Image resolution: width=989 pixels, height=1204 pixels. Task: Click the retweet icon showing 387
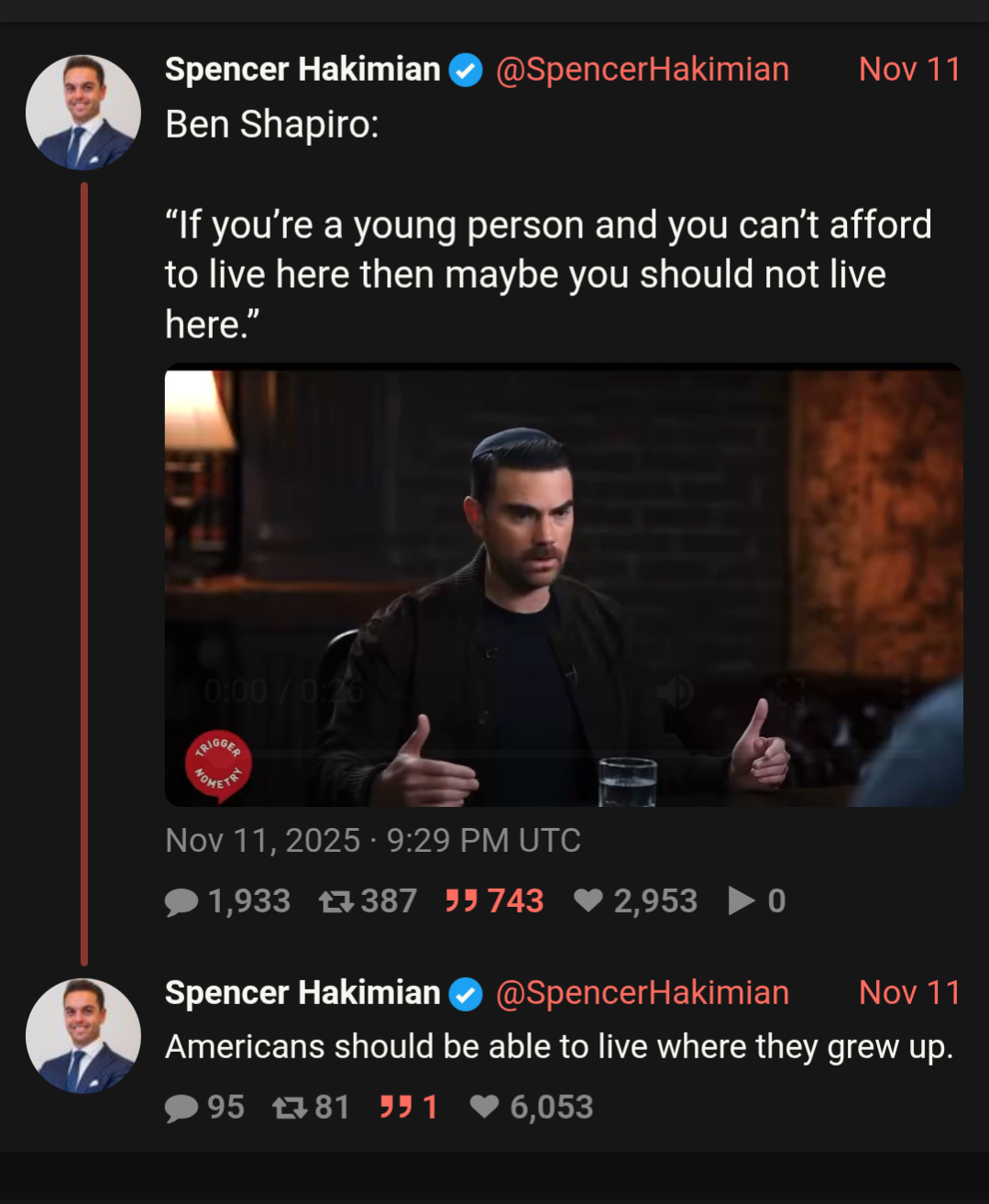click(x=336, y=902)
